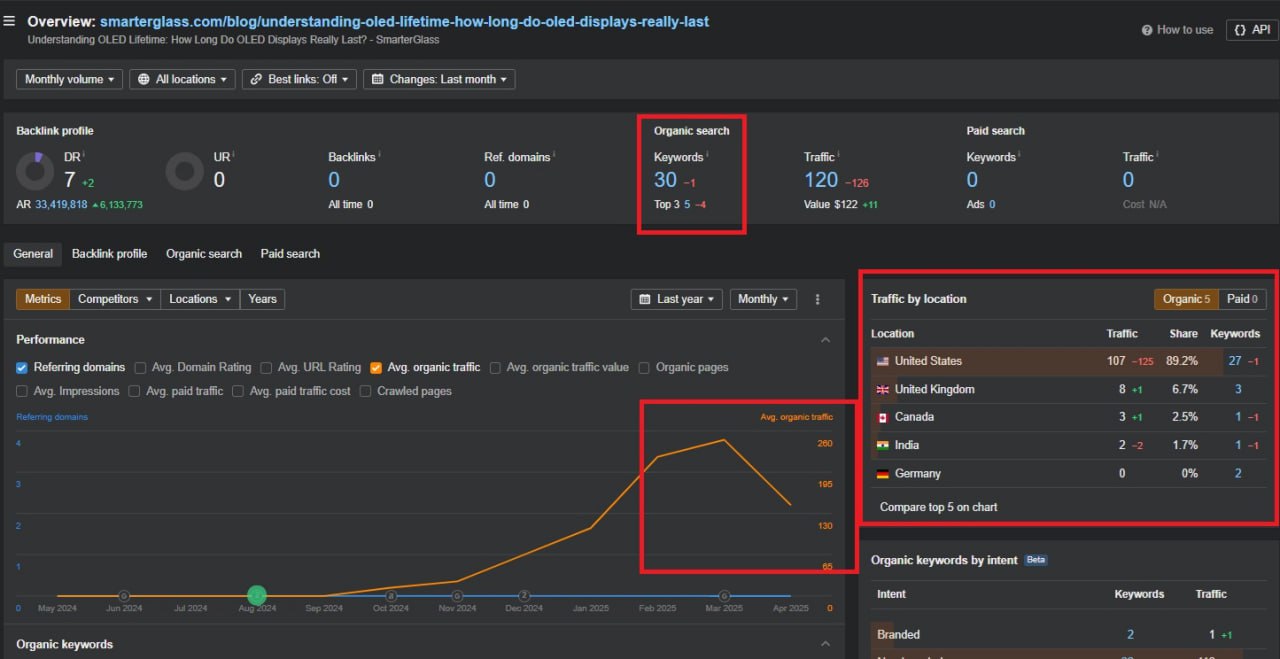The image size is (1280, 659).
Task: Collapse the Performance section chevron
Action: point(825,340)
